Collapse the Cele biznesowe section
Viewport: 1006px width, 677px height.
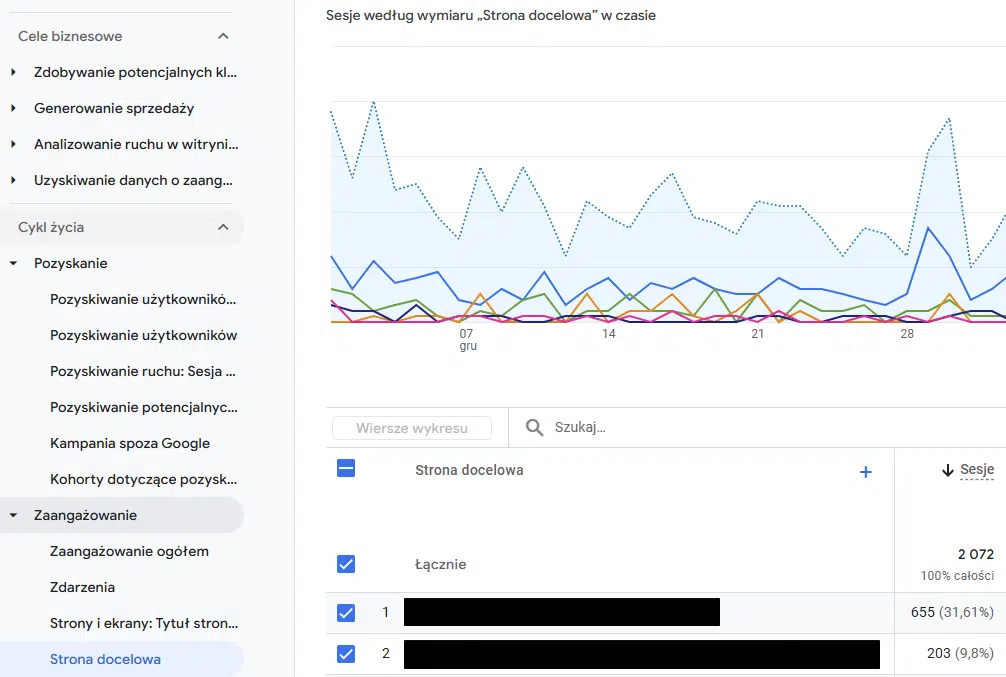click(x=223, y=36)
